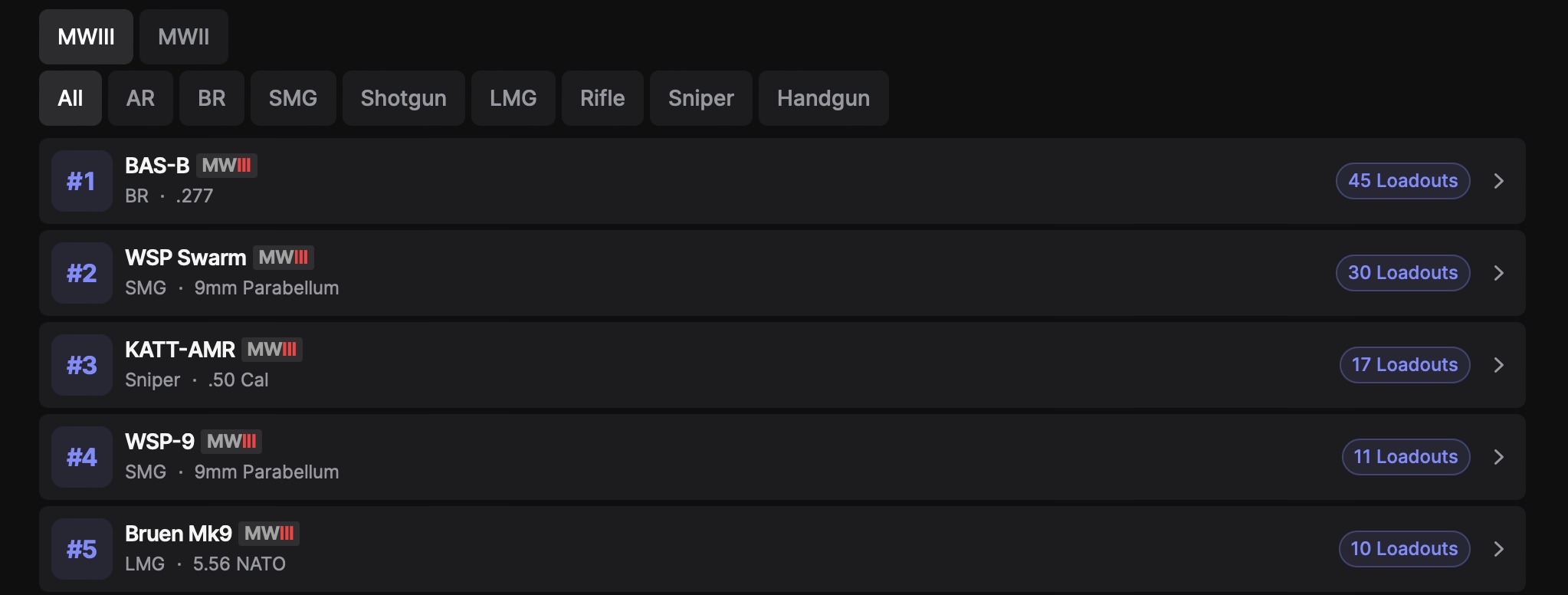Select the MWIII game tab
The width and height of the screenshot is (1568, 595).
coord(86,37)
